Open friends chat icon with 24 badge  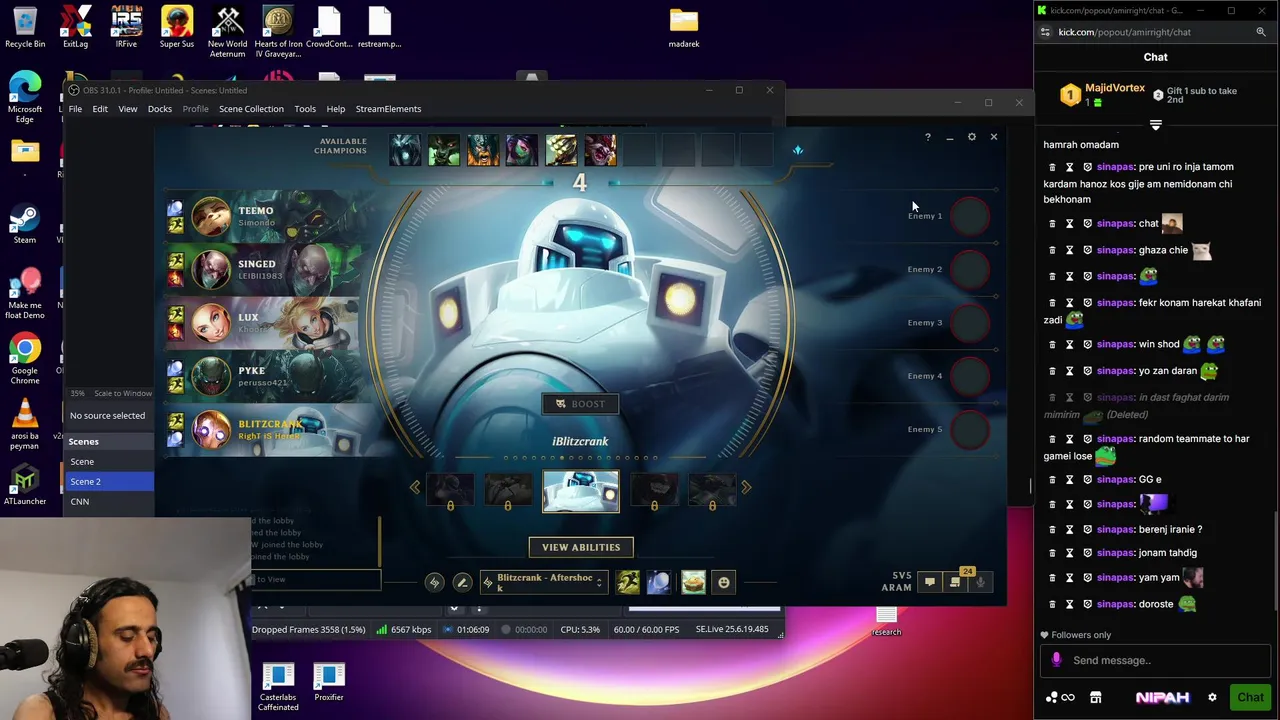point(956,581)
